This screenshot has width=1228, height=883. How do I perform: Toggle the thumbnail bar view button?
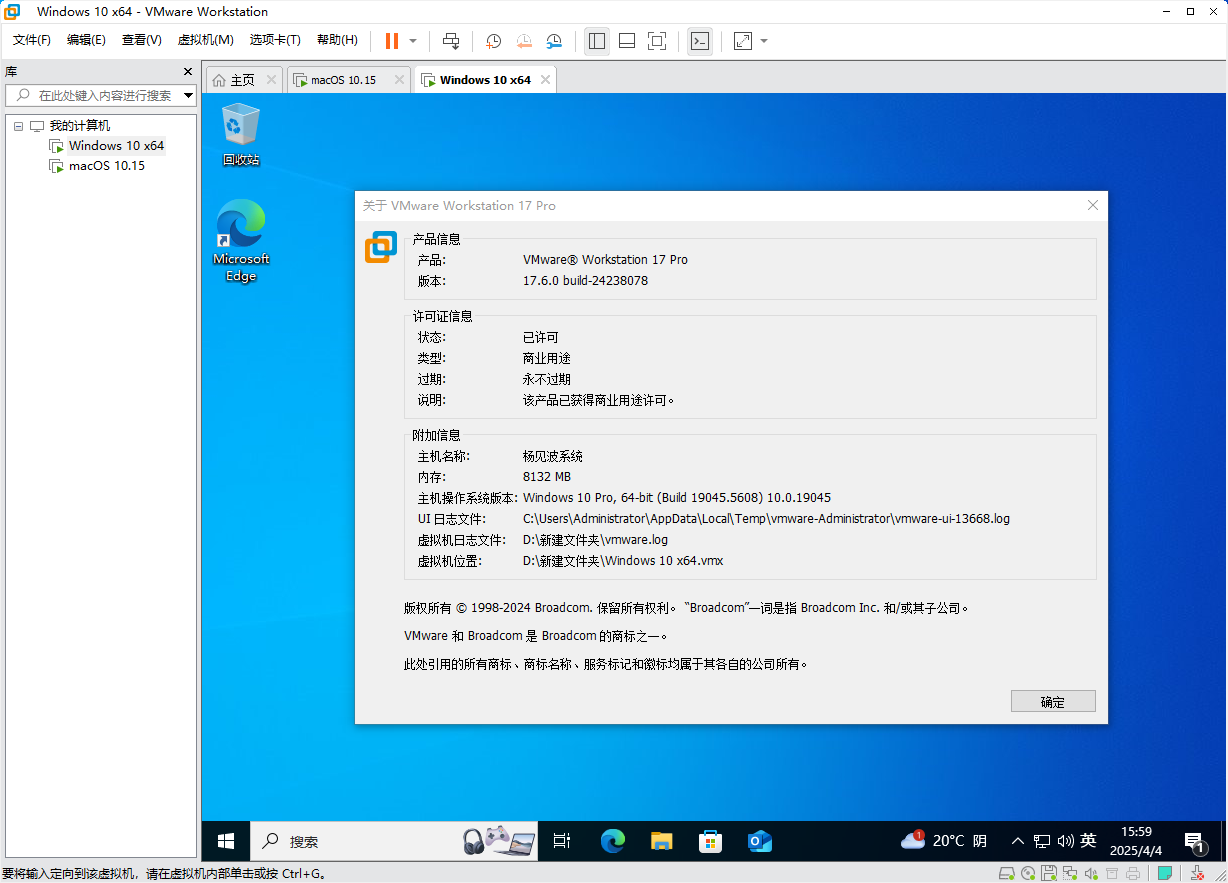627,41
